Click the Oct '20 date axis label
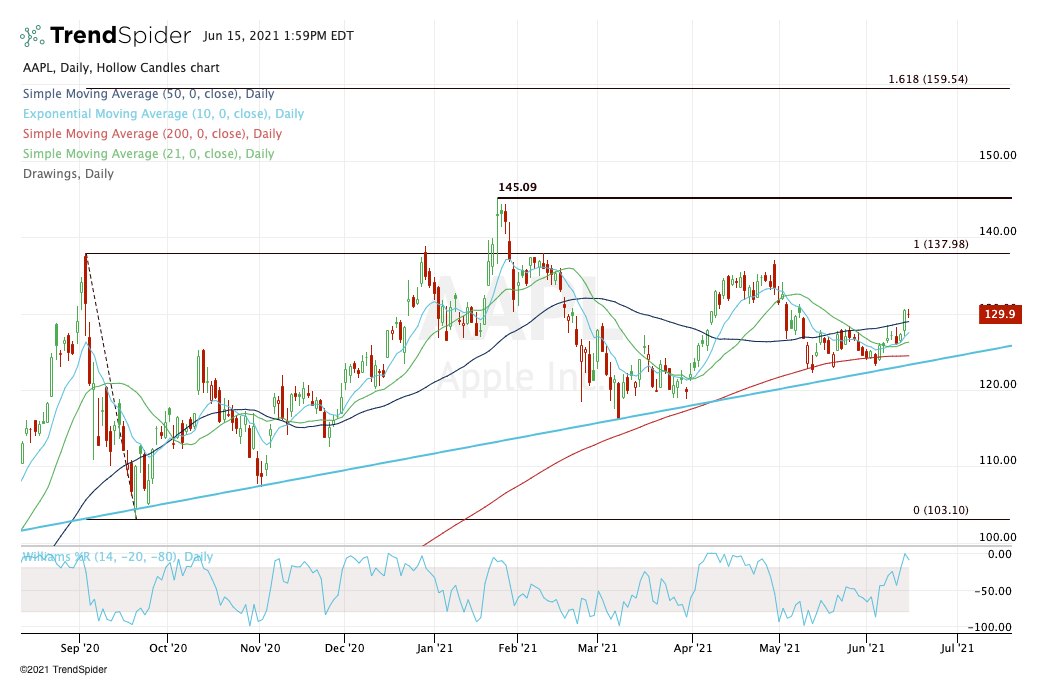The height and width of the screenshot is (679, 1042). coord(168,648)
